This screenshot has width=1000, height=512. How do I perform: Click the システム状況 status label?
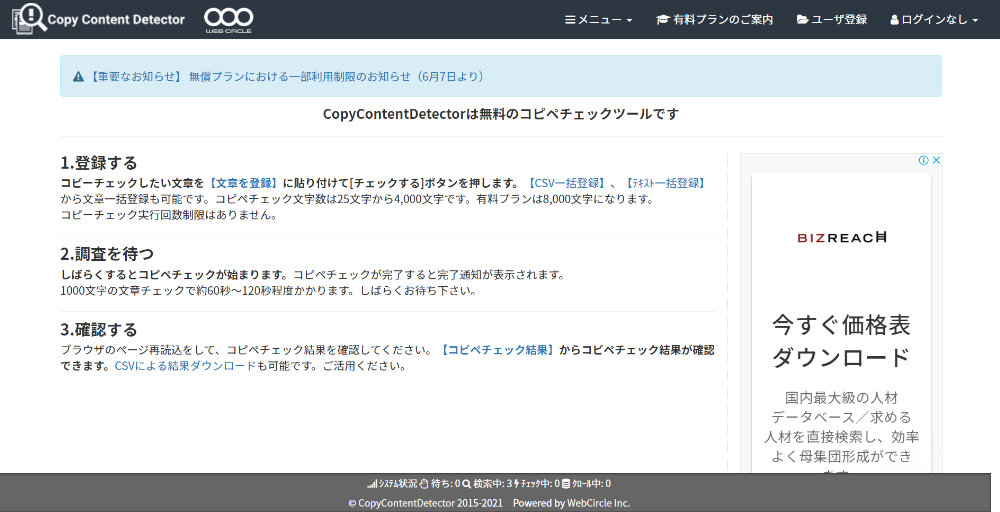(398, 484)
